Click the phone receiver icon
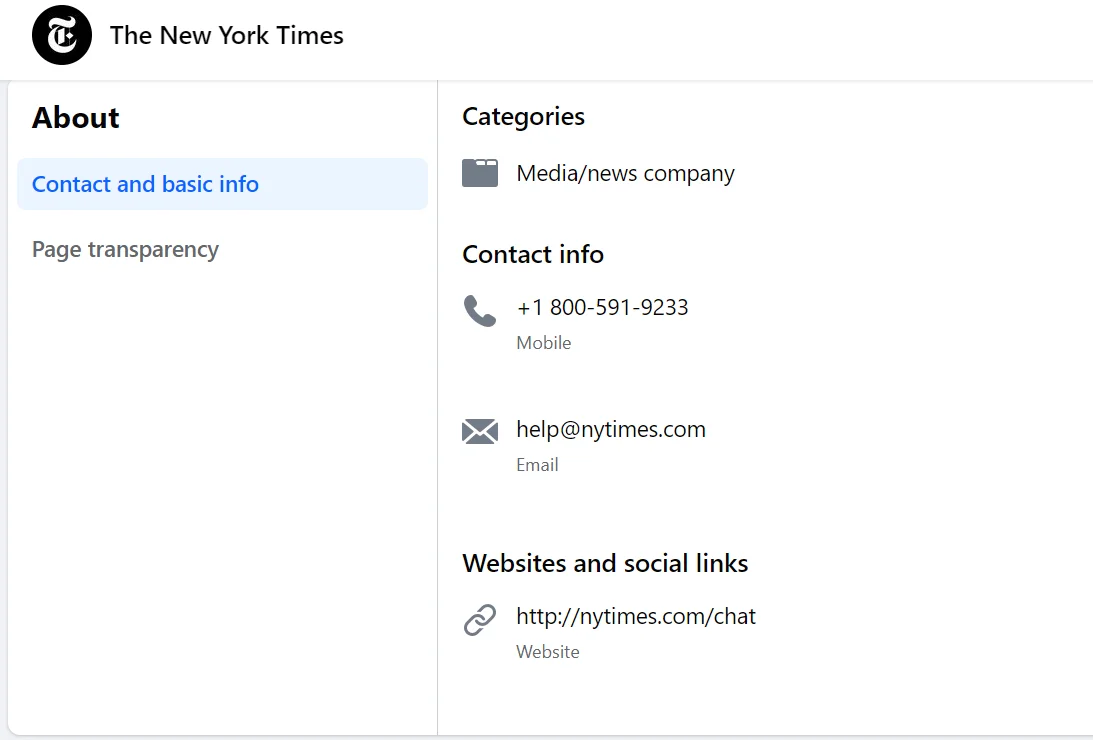This screenshot has height=740, width=1093. point(480,310)
